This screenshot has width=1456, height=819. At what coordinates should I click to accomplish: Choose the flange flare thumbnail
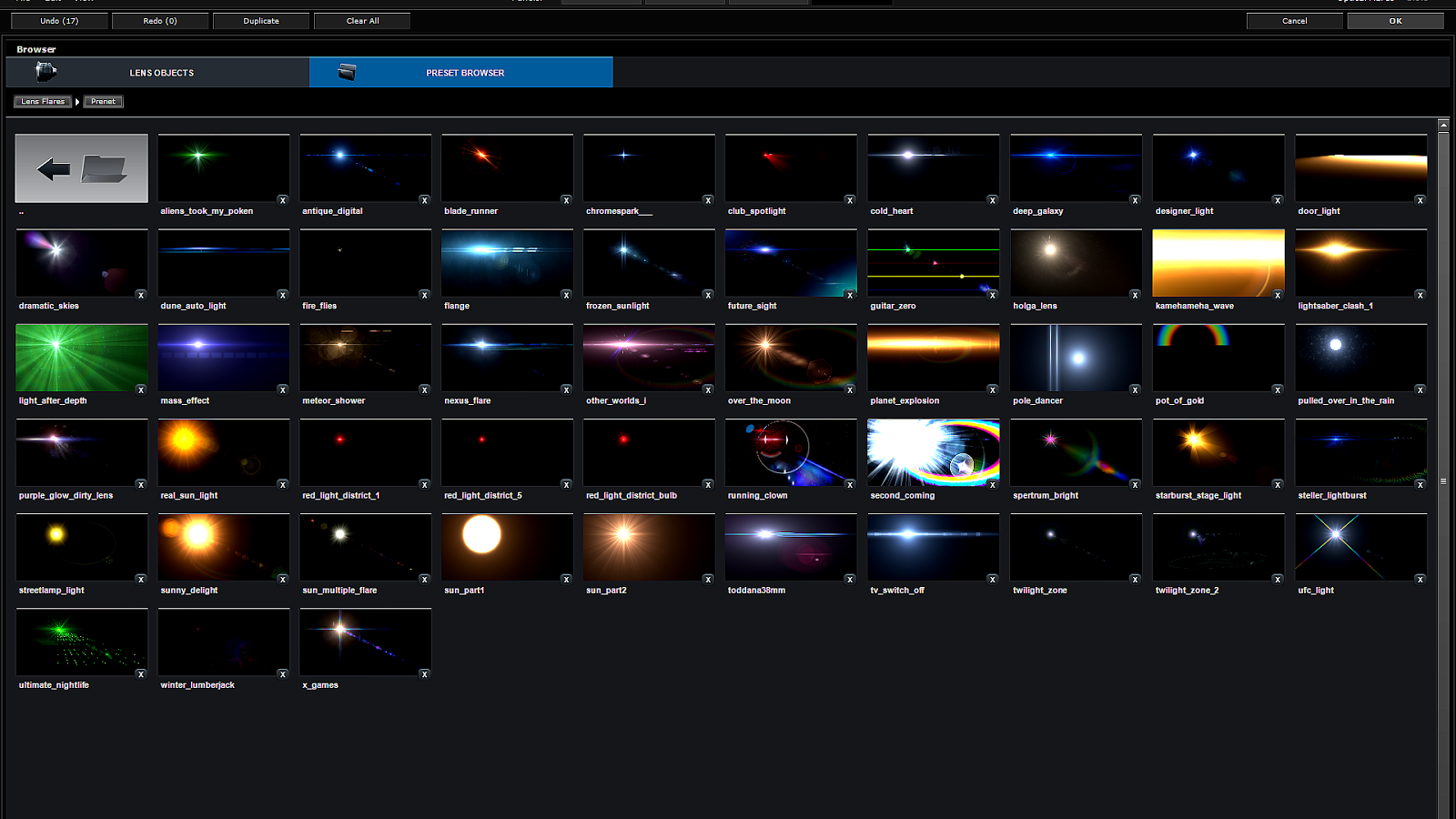[x=508, y=263]
